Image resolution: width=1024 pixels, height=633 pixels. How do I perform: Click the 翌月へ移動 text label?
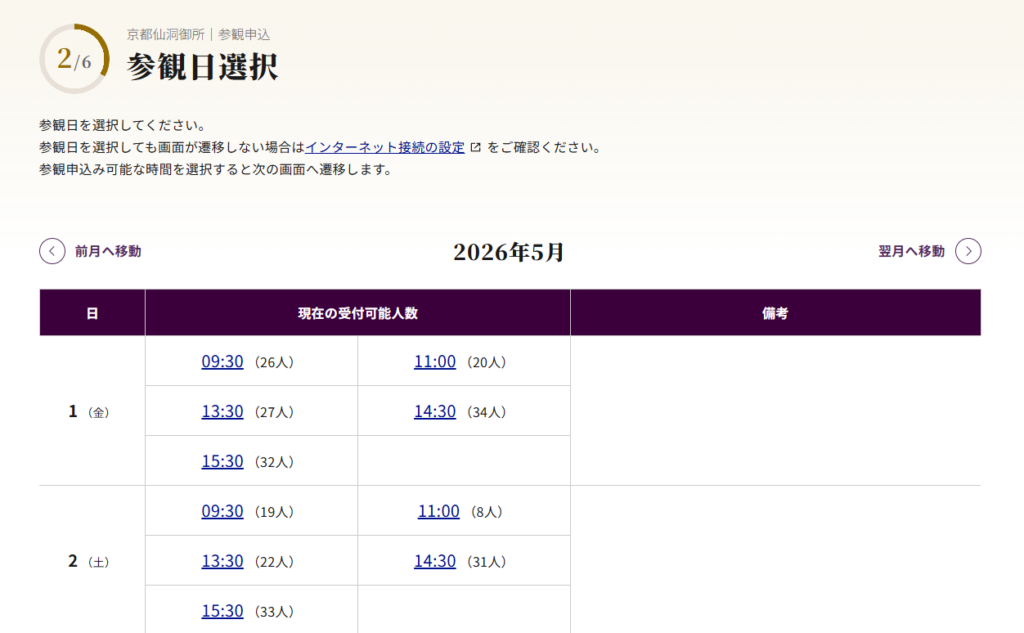[x=911, y=251]
